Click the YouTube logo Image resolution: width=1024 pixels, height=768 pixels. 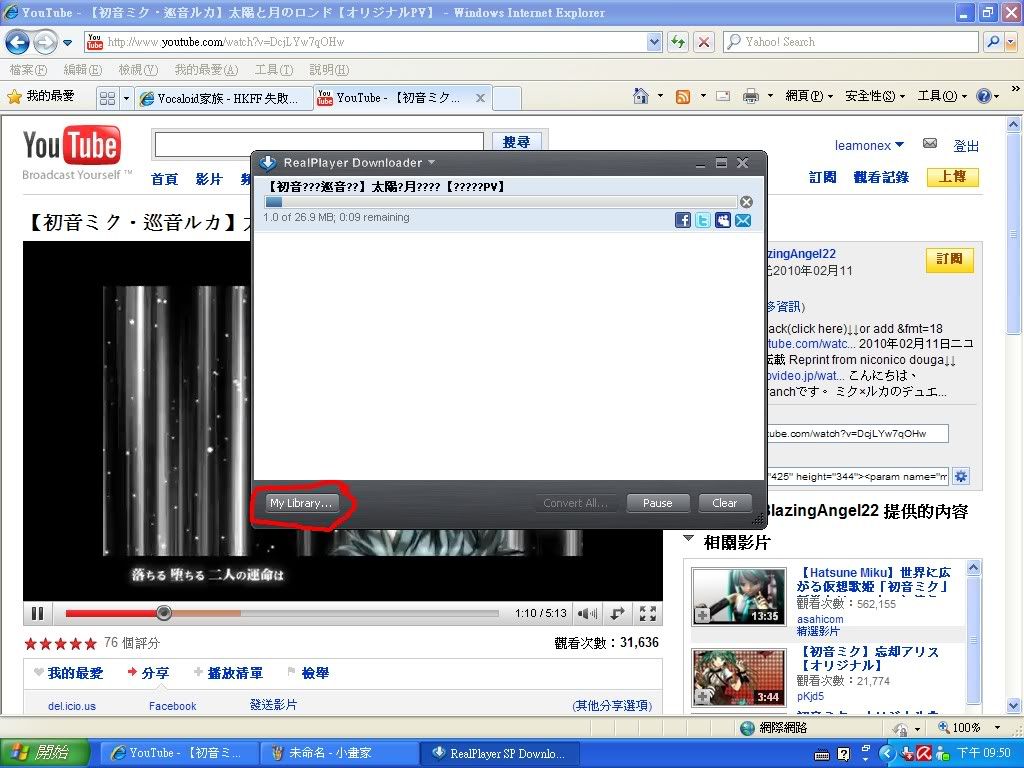(72, 145)
